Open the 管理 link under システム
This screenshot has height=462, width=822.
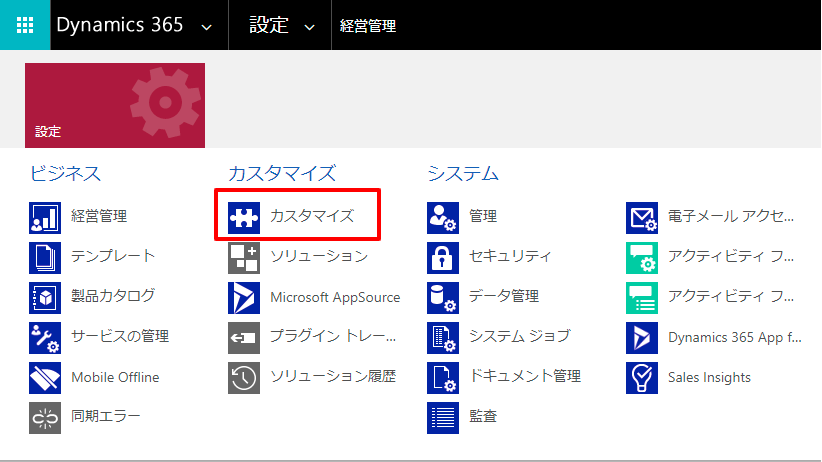483,216
